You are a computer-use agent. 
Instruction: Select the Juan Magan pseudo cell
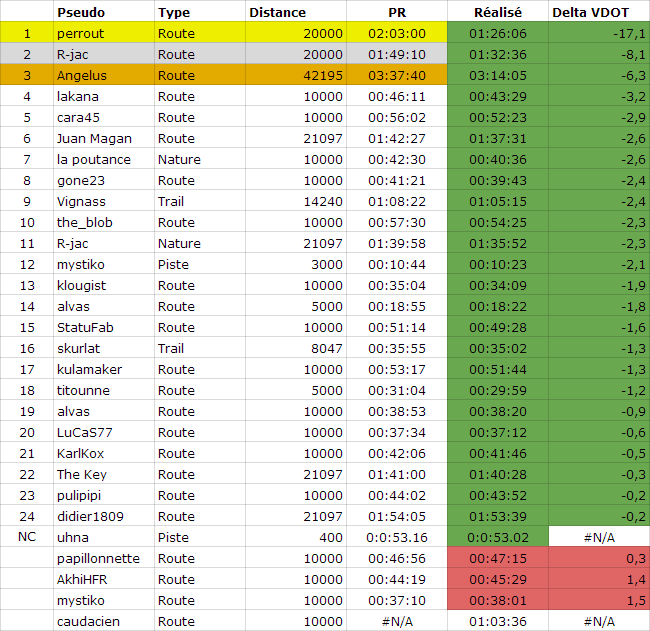pos(104,138)
